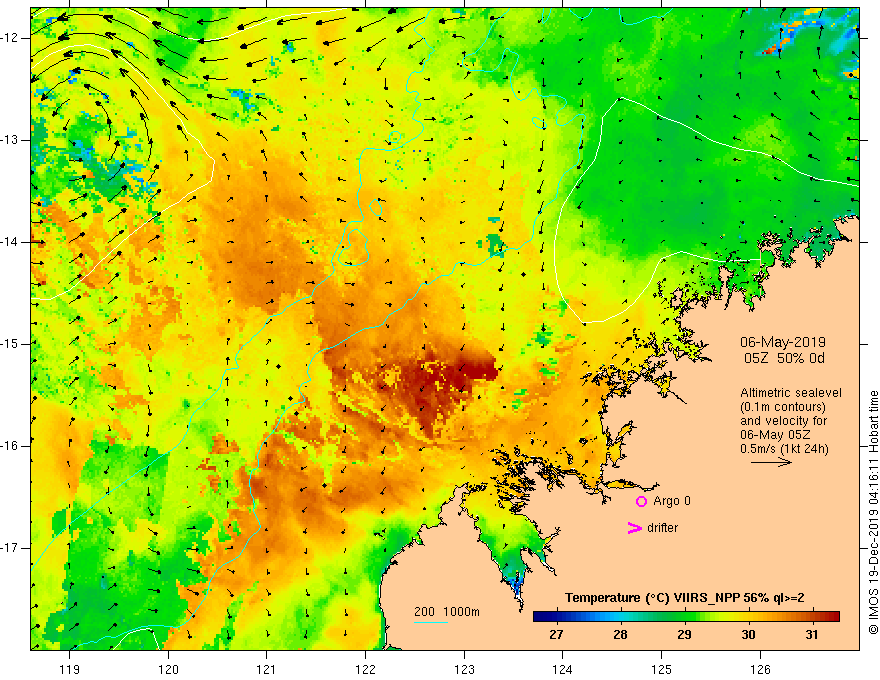Click the colorbar tick label 28
Image resolution: width=880 pixels, height=680 pixels.
(x=620, y=635)
